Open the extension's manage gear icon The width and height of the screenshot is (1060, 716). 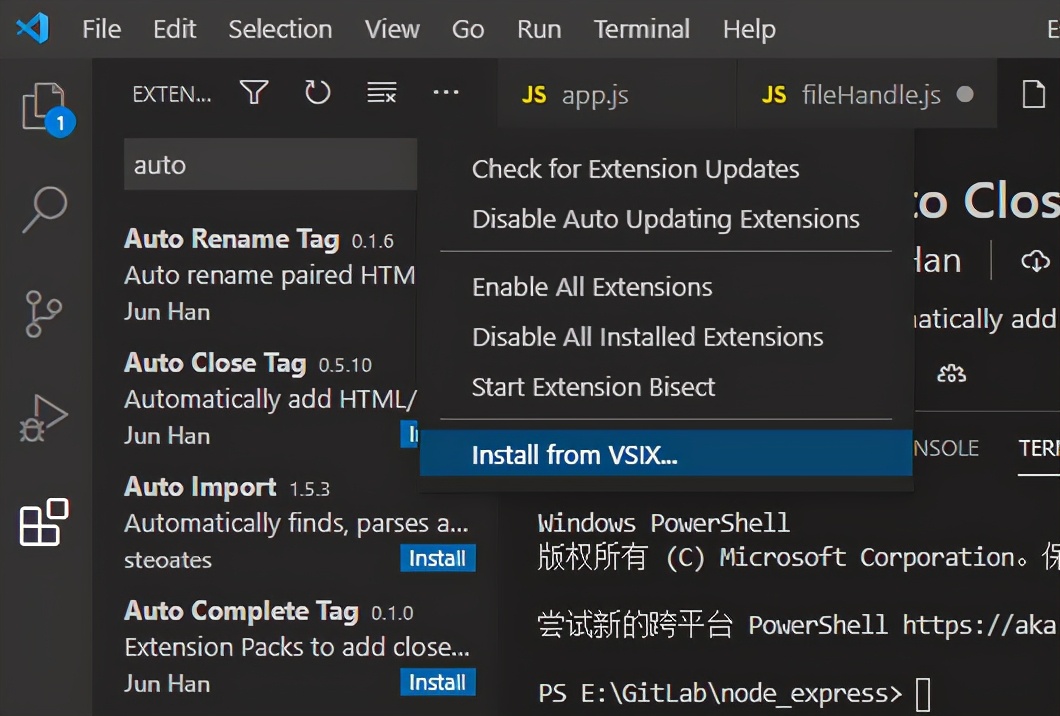(950, 372)
